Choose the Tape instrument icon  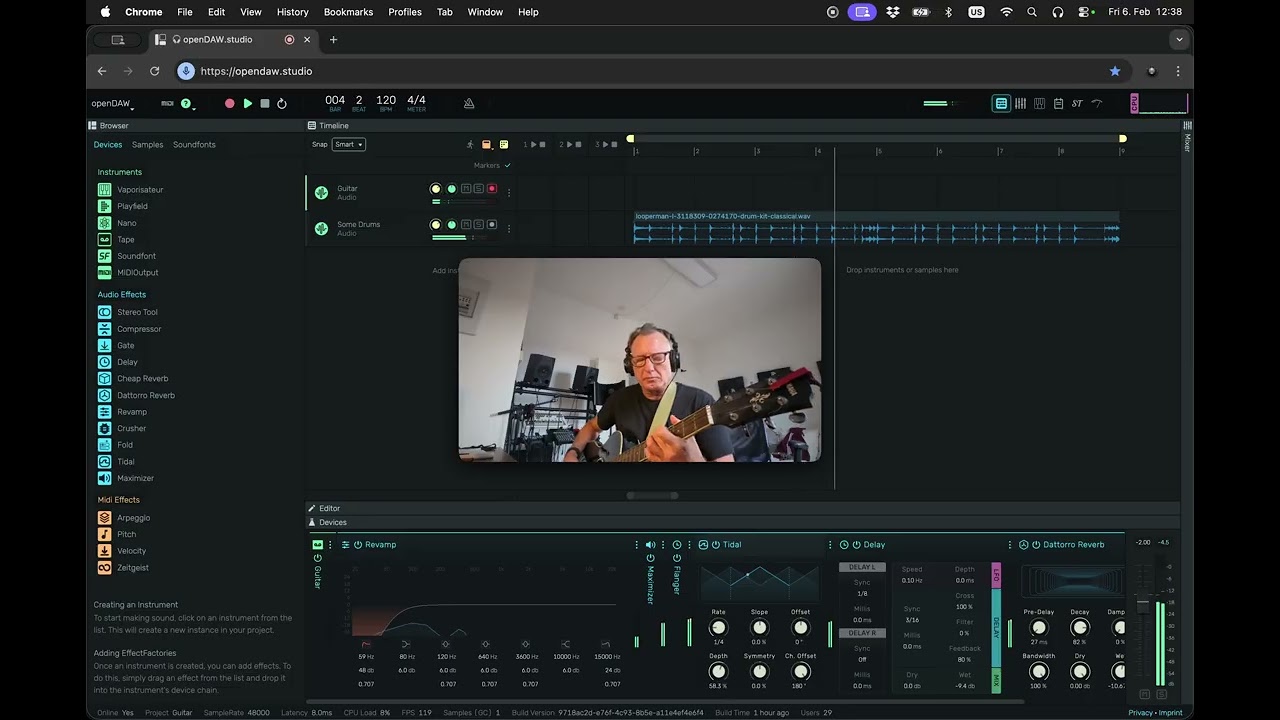point(104,240)
